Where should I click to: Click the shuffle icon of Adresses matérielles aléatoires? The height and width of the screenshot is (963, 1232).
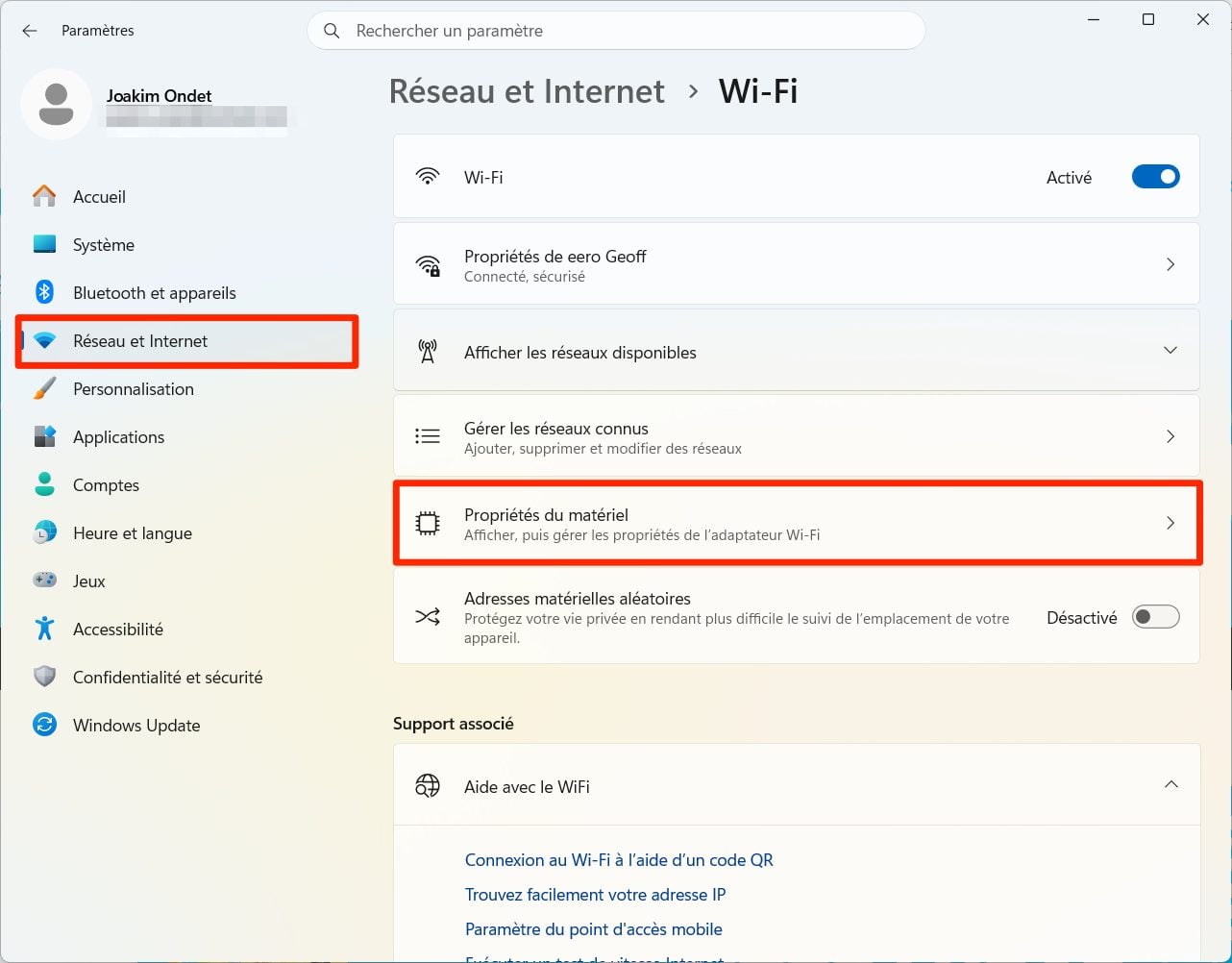428,616
